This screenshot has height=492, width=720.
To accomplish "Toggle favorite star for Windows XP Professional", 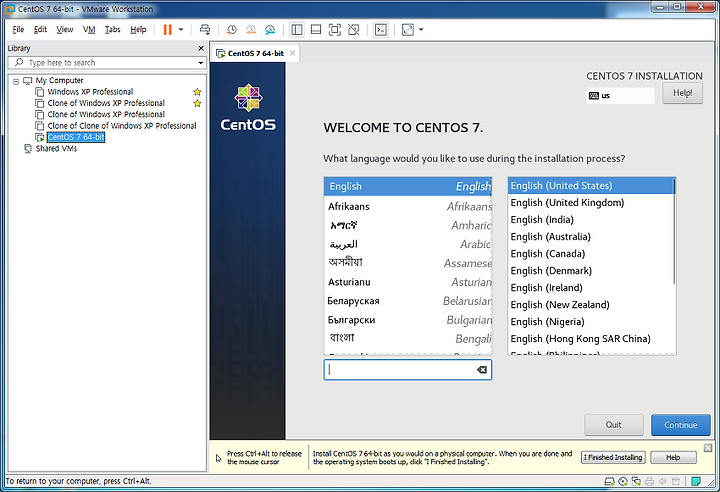I will pyautogui.click(x=197, y=92).
